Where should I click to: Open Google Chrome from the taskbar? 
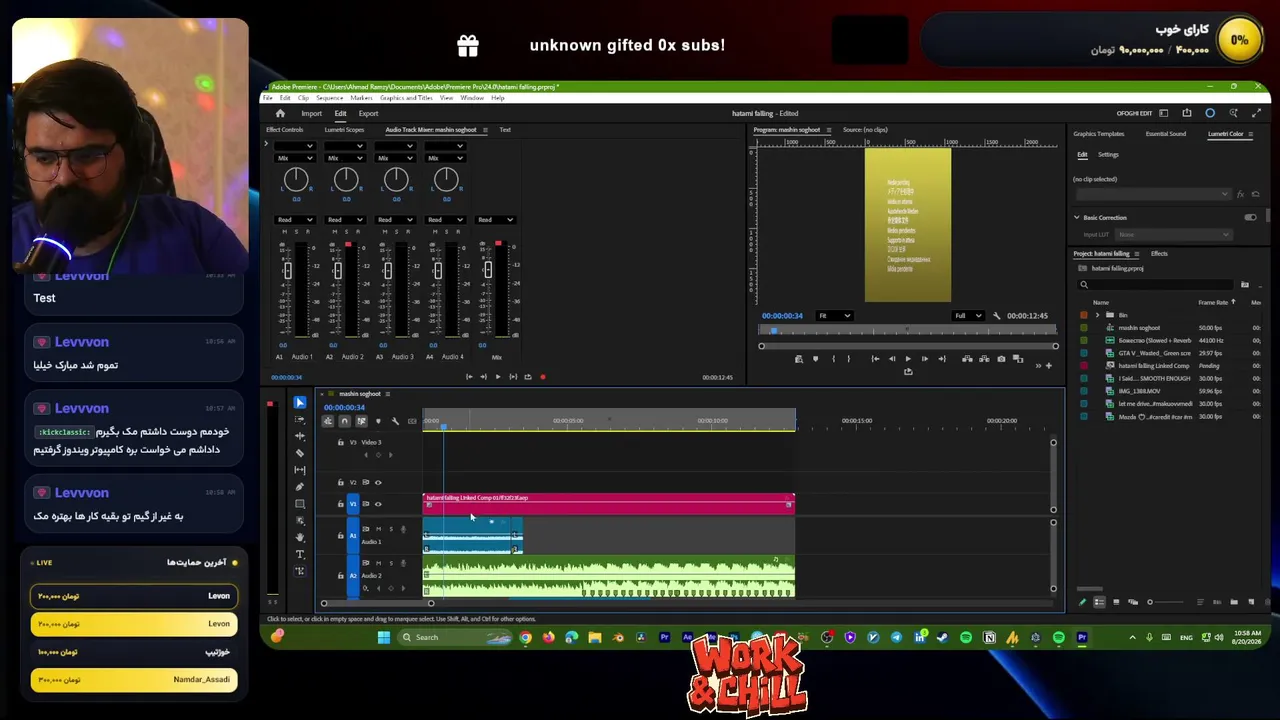[525, 637]
